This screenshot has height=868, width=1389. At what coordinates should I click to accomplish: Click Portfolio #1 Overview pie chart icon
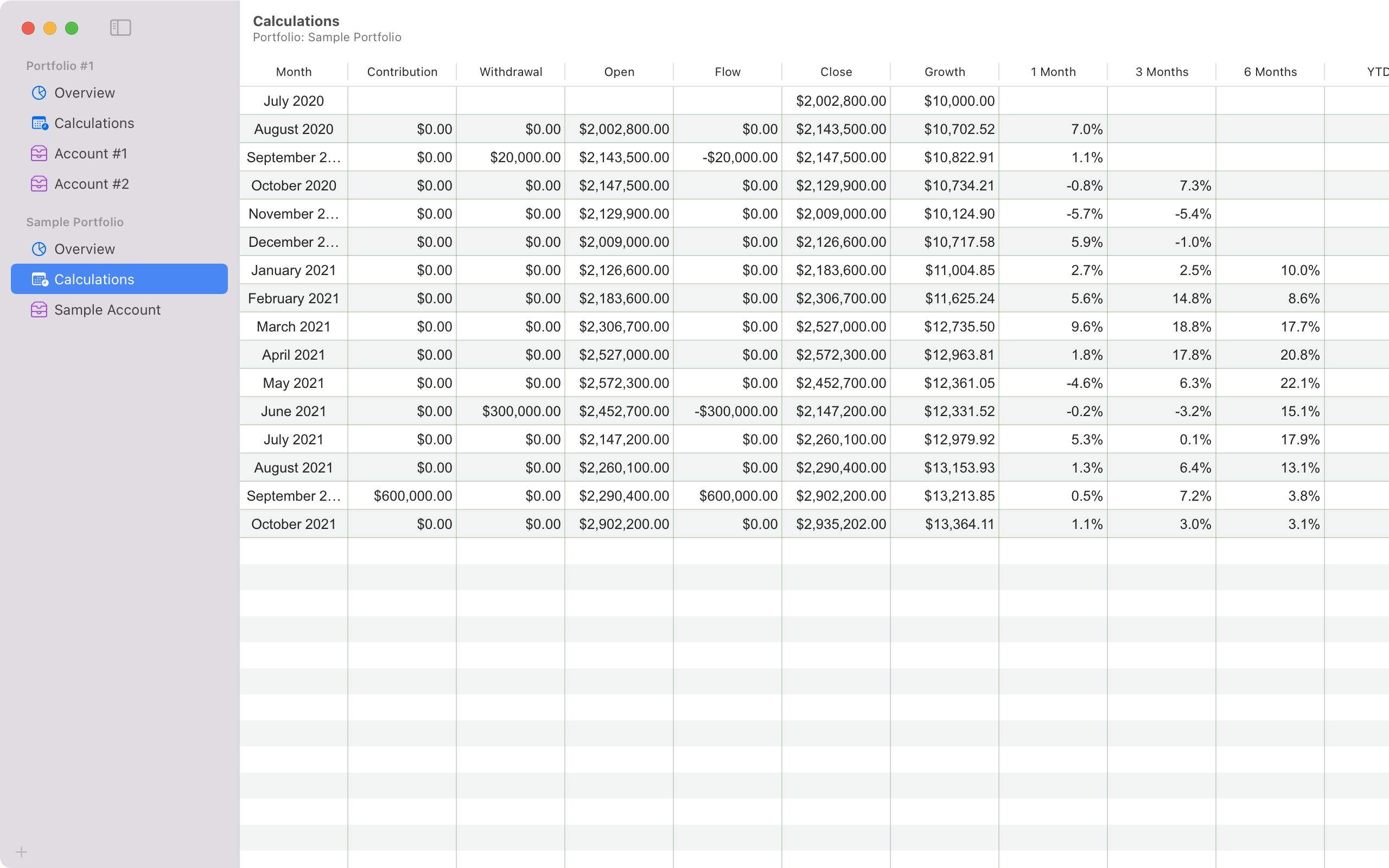click(x=39, y=93)
